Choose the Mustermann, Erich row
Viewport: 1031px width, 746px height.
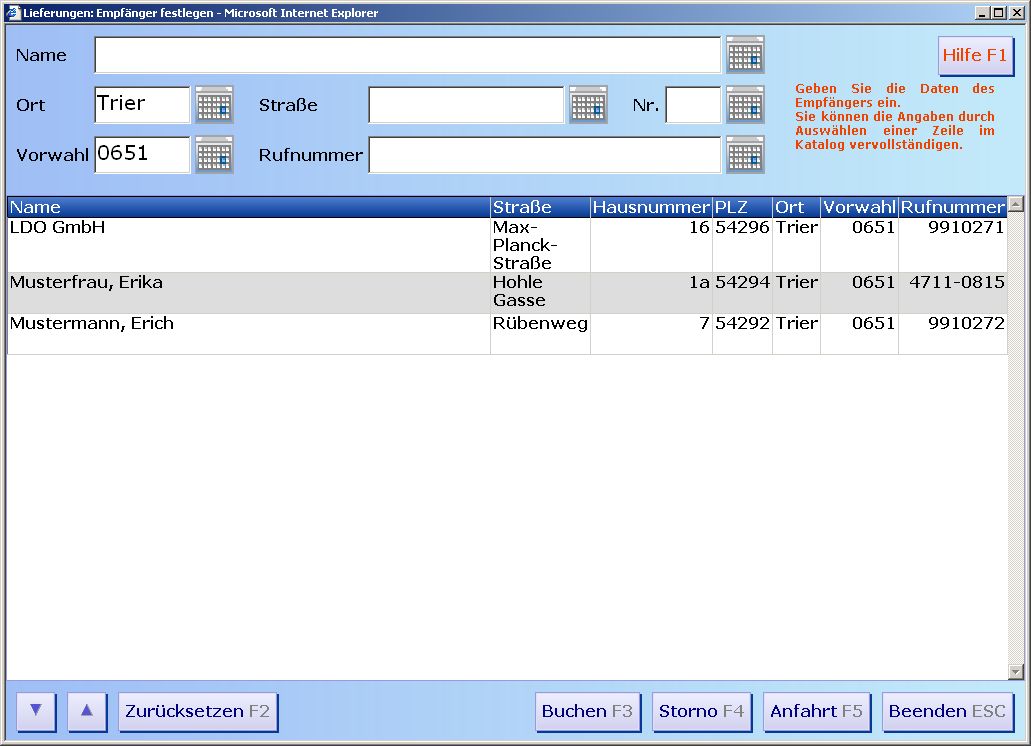click(x=248, y=333)
